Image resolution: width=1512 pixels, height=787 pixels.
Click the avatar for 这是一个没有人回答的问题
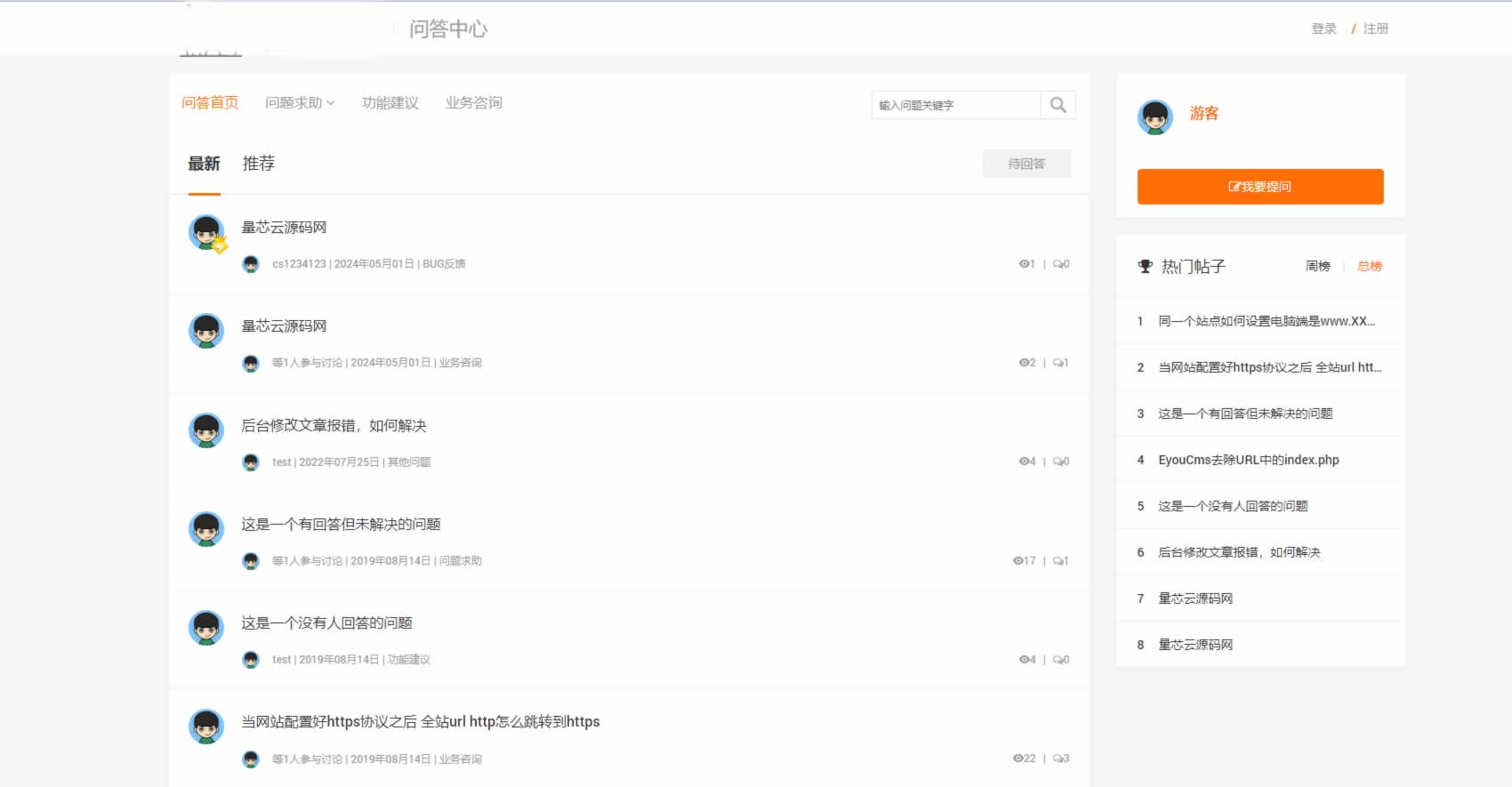click(x=206, y=628)
